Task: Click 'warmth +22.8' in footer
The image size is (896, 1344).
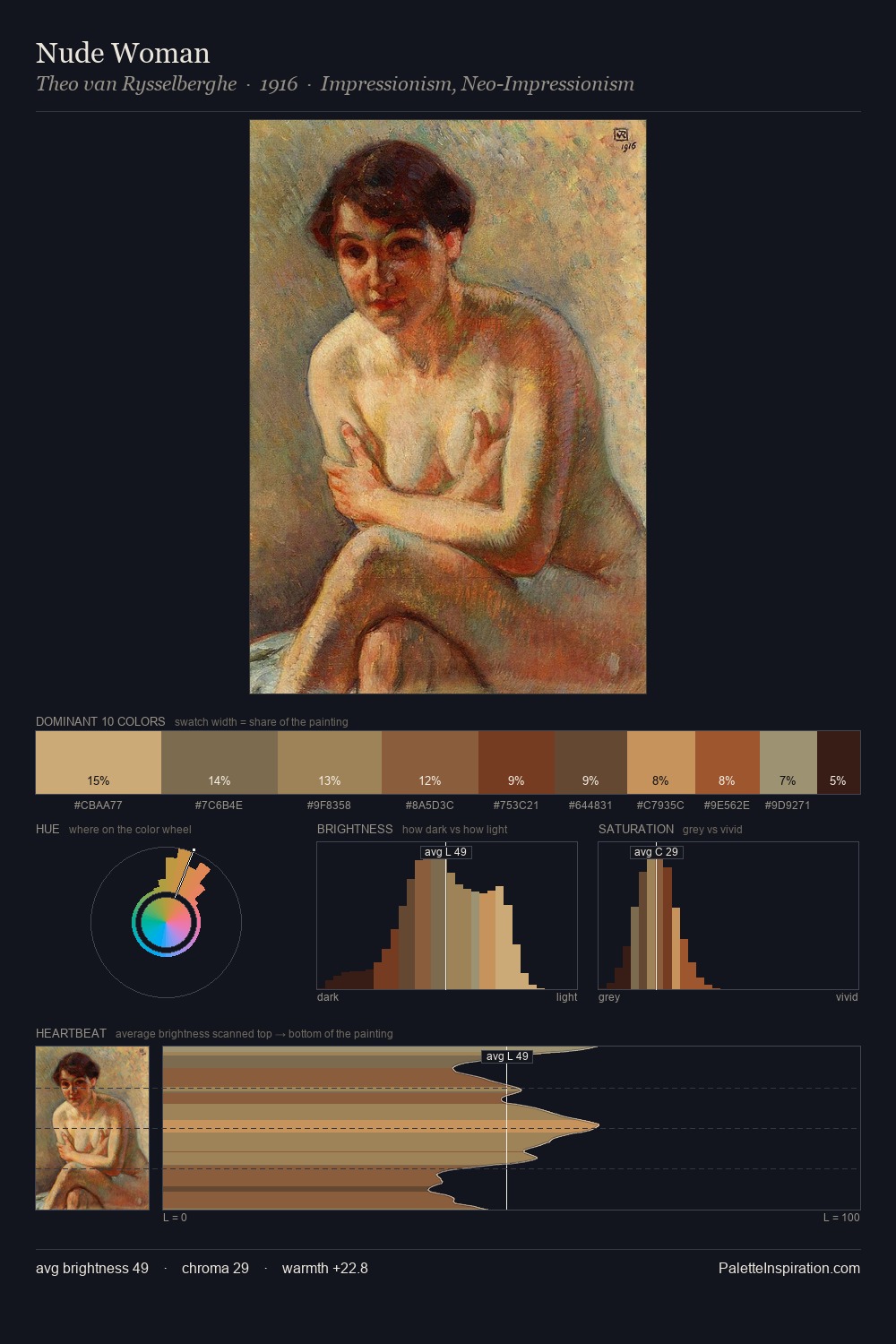Action: pos(325,1268)
